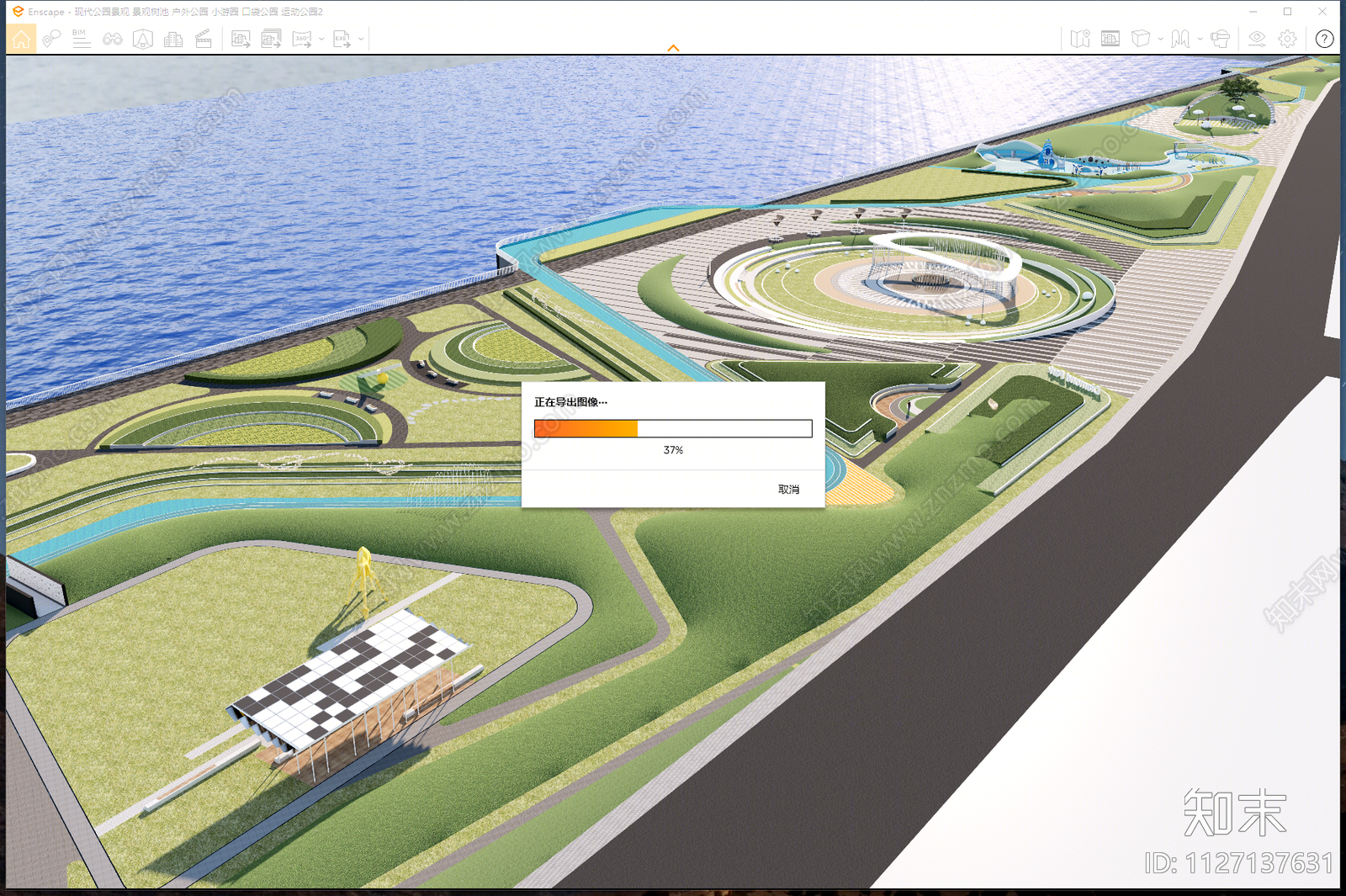Screen dimensions: 1346x896
Task: Open the view management pin icon
Action: click(51, 39)
